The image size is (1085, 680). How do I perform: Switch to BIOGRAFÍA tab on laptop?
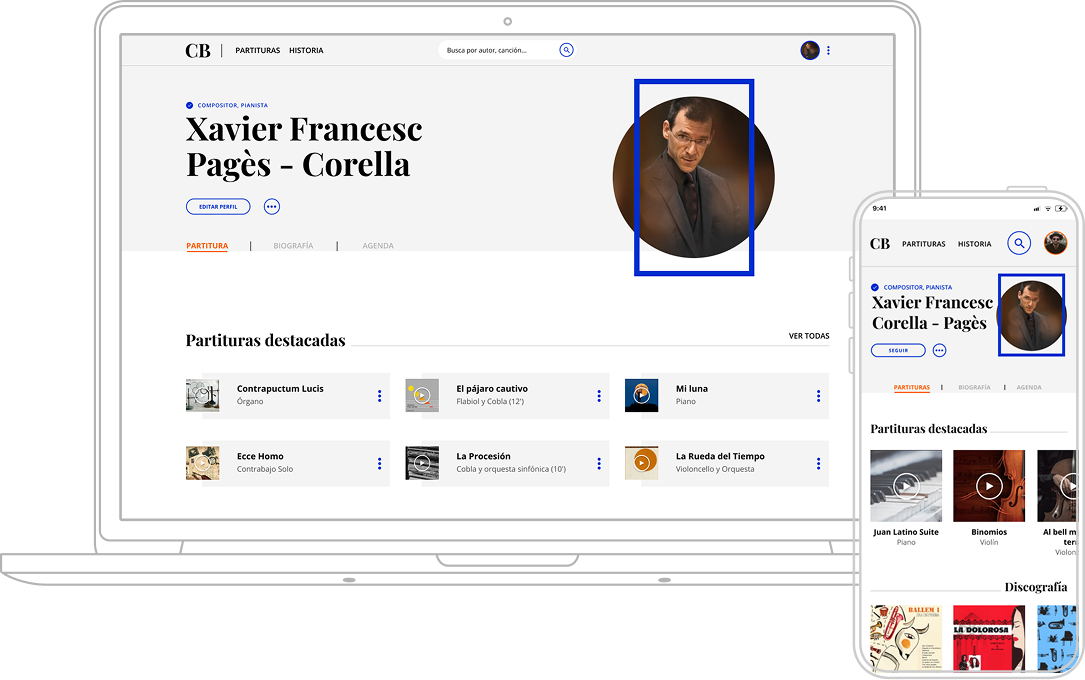[293, 246]
